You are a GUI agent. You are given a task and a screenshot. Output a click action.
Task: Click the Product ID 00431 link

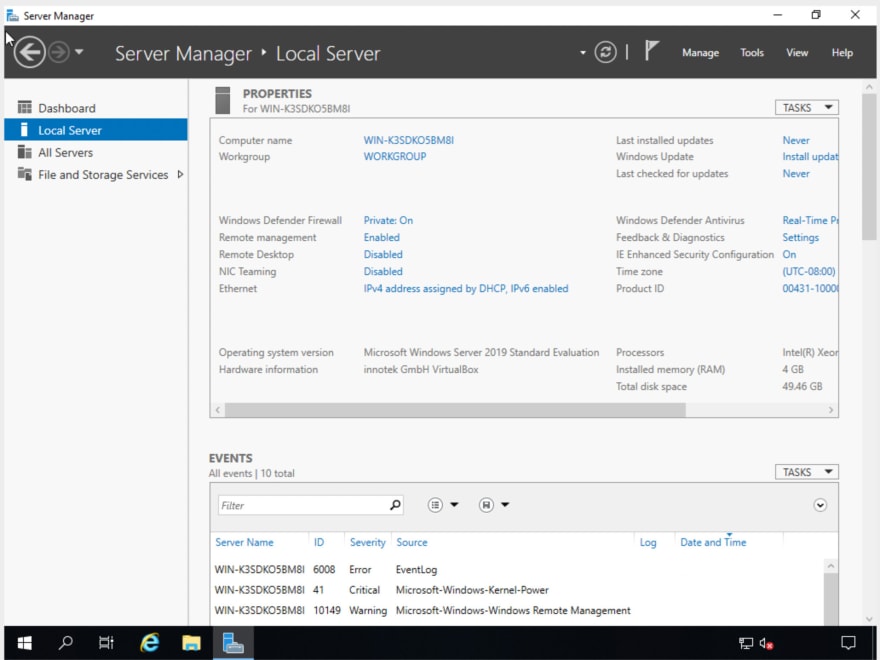pos(810,288)
